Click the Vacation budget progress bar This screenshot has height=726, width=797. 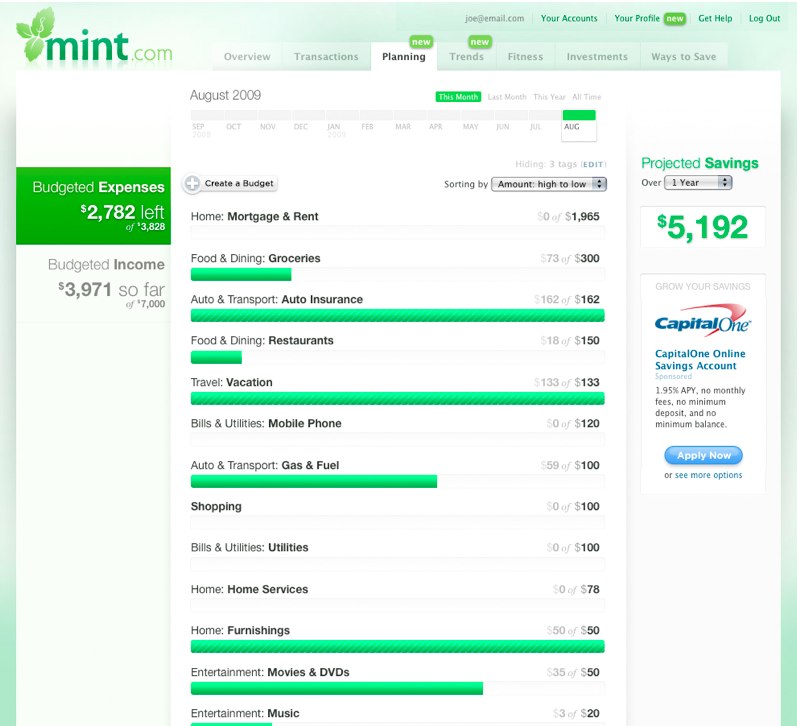click(x=397, y=399)
